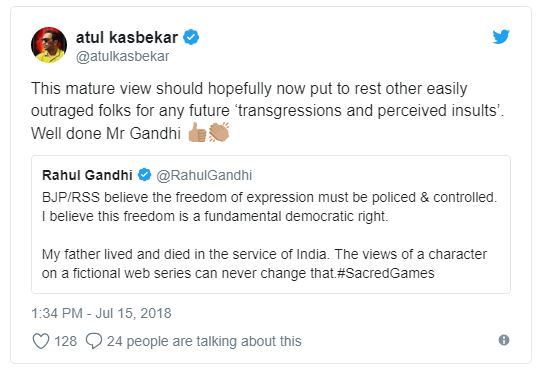Open the @RahulGandhi handle

coord(204,175)
